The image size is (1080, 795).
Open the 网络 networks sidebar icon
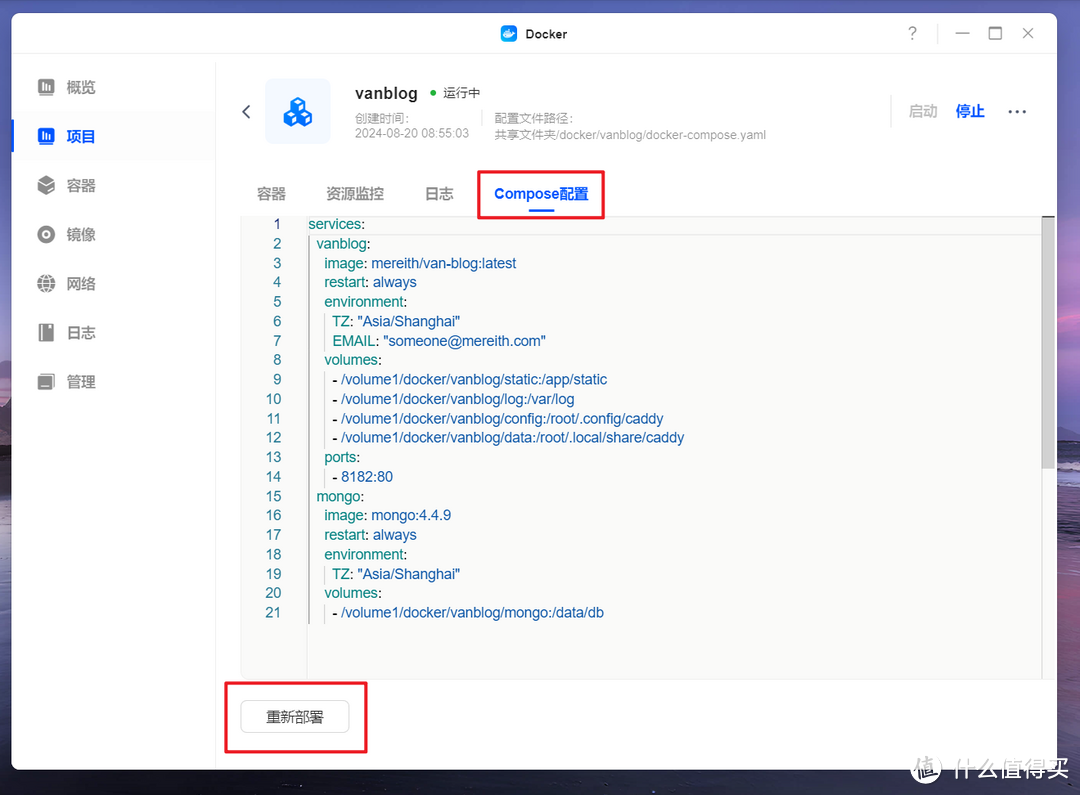click(x=47, y=283)
